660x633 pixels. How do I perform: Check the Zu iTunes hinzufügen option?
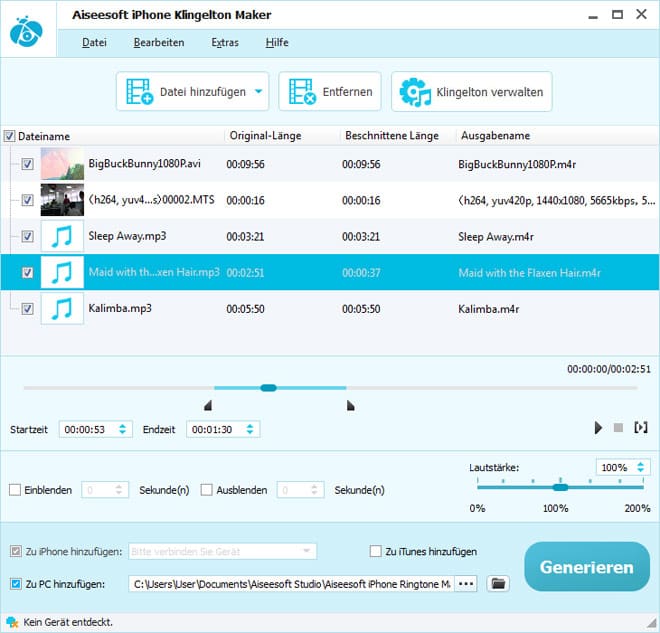376,551
